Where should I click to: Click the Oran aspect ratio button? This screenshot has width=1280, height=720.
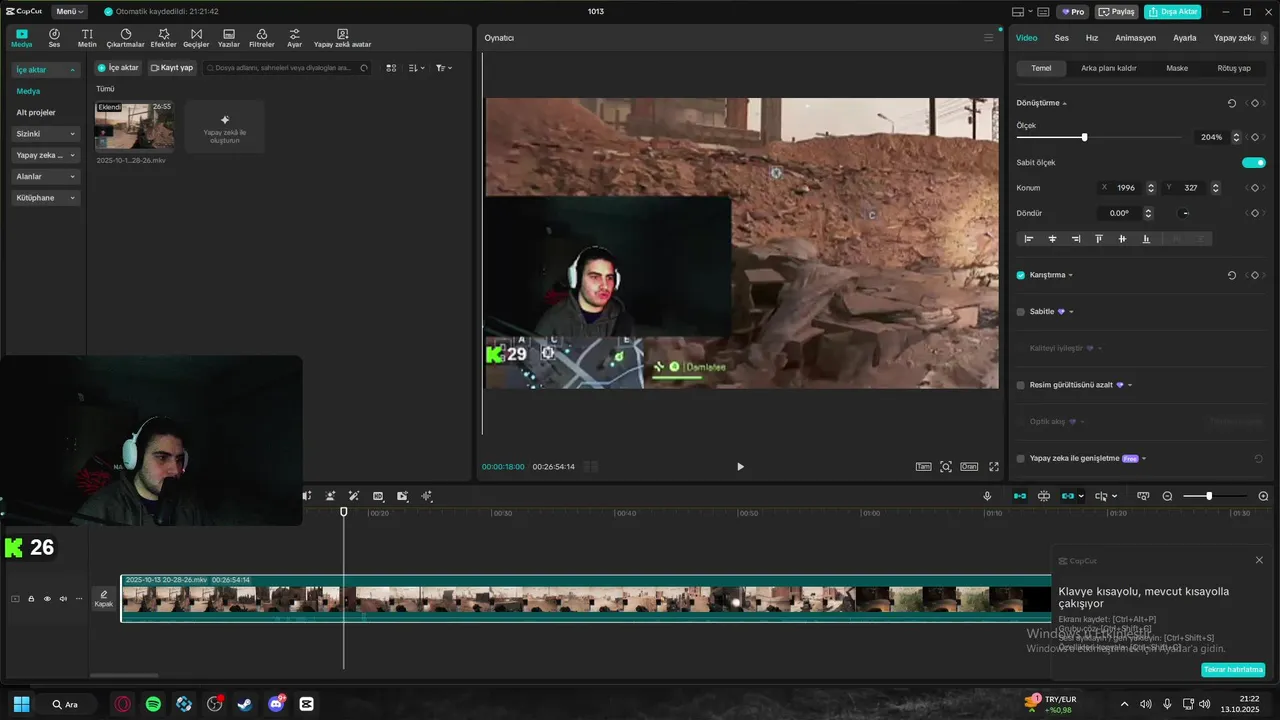tap(969, 467)
